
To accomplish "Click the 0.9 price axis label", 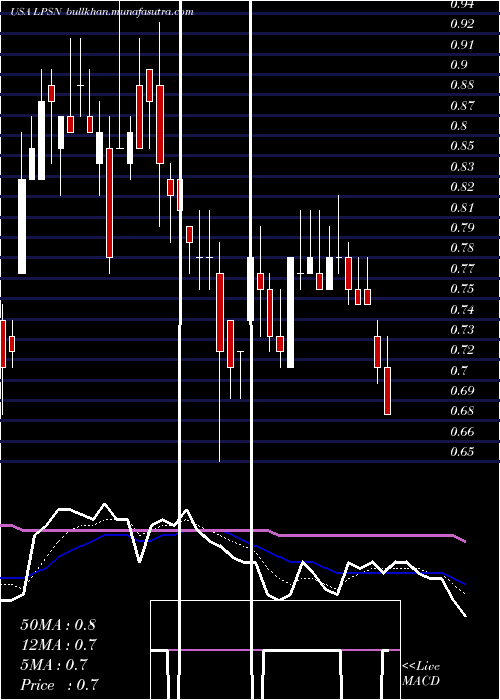I will tap(458, 65).
